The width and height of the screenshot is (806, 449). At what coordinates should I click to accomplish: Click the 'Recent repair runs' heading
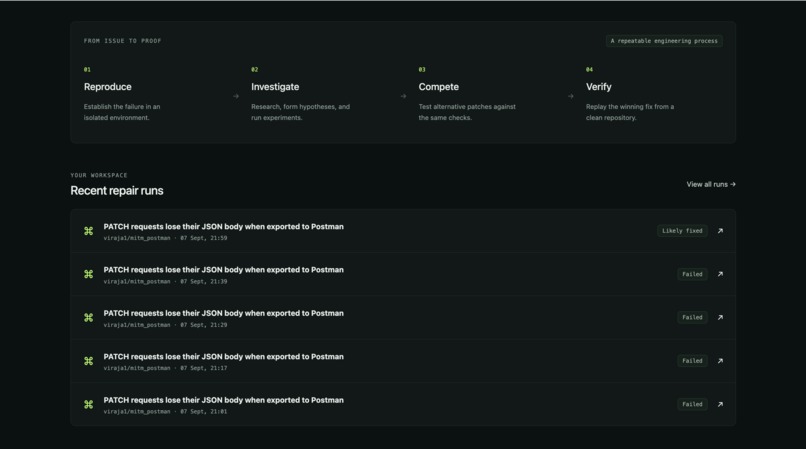(117, 190)
